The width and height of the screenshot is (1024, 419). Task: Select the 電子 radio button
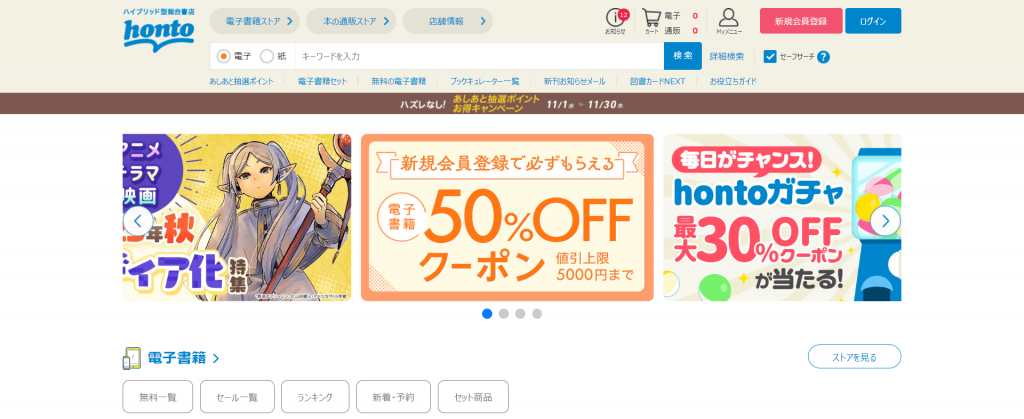tap(223, 57)
